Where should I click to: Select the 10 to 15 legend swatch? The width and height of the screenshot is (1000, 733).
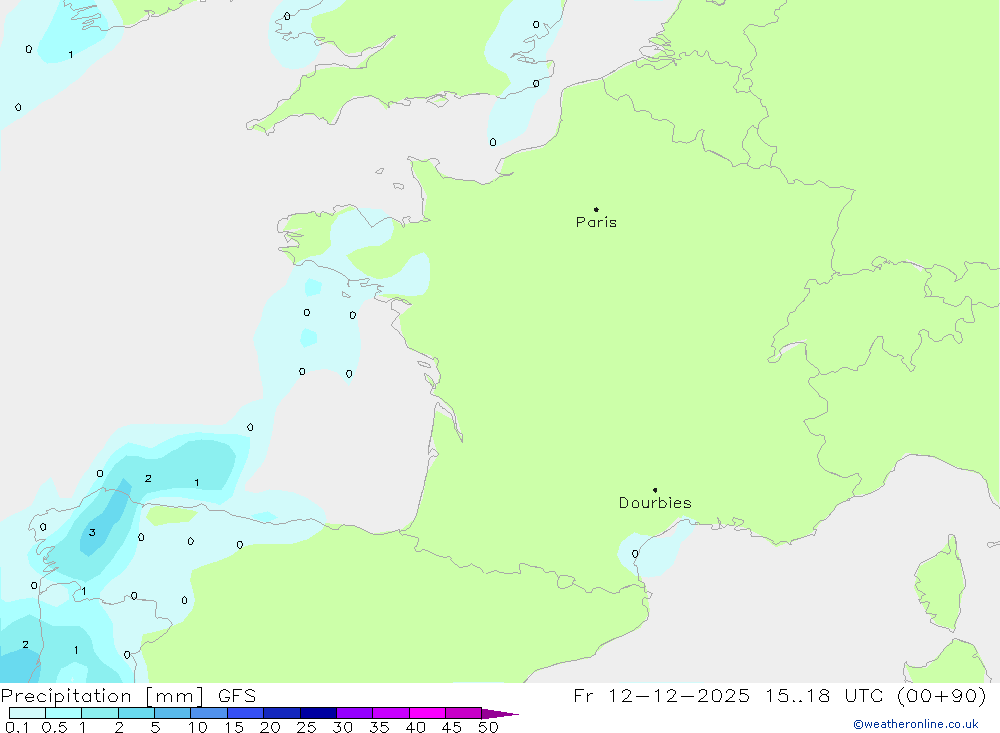209,713
